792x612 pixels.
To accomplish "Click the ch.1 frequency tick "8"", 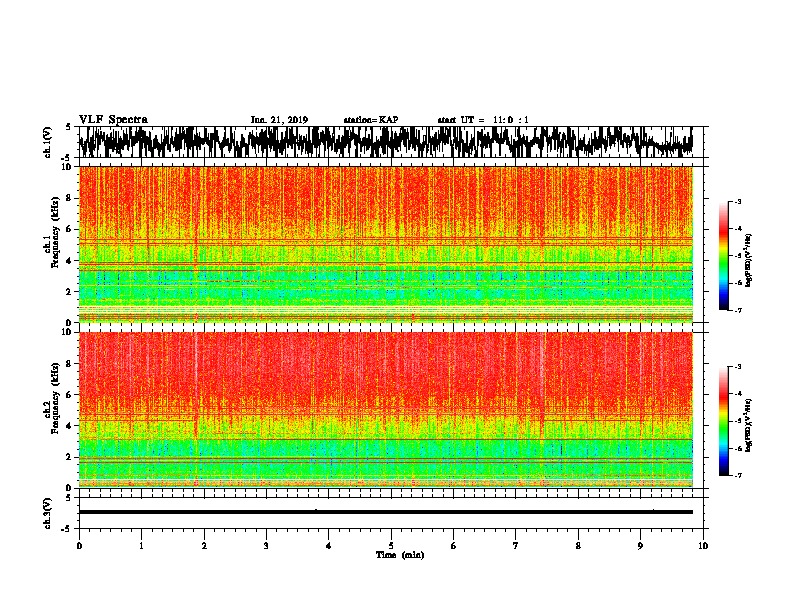I will [70, 198].
